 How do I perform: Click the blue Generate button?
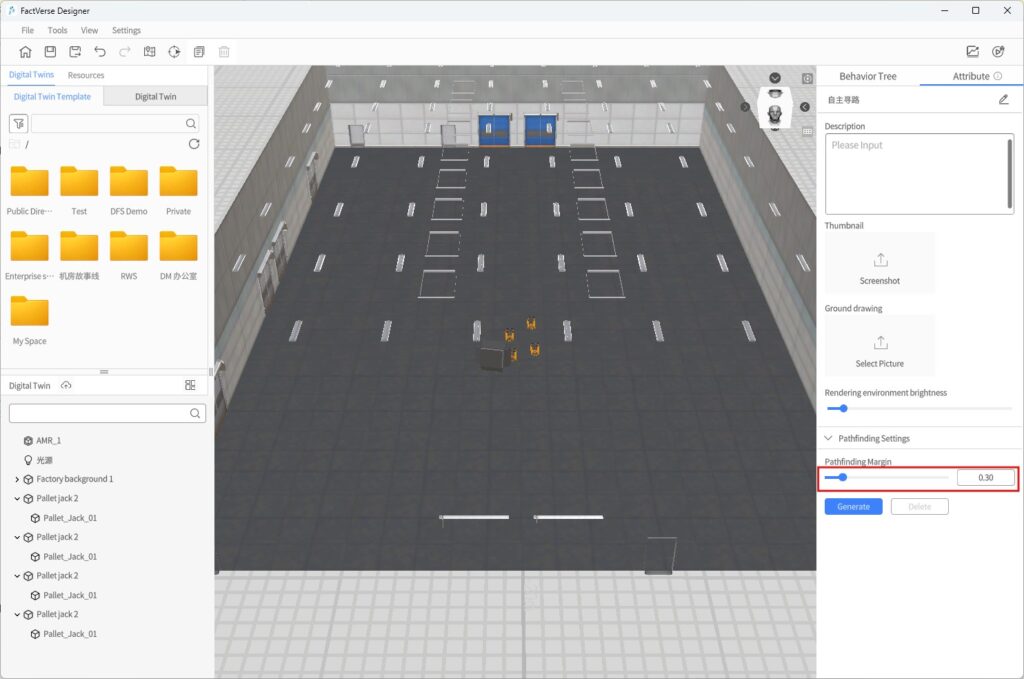pyautogui.click(x=853, y=507)
